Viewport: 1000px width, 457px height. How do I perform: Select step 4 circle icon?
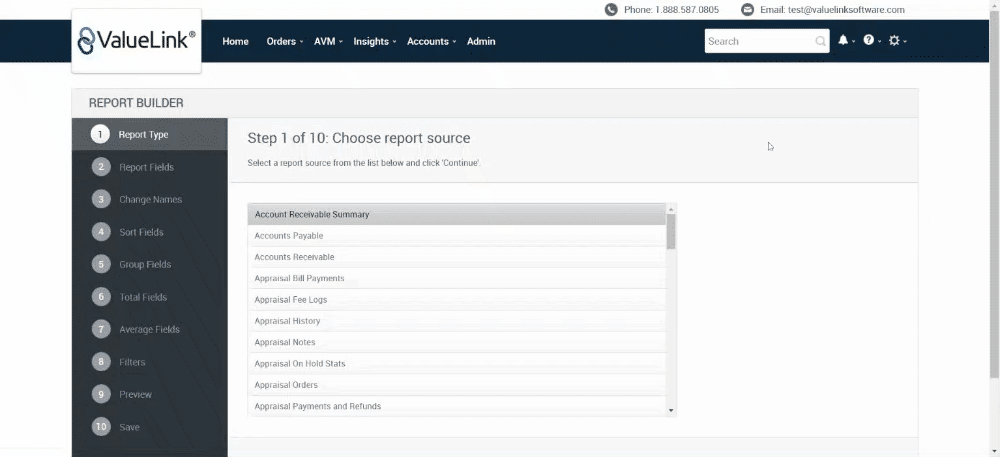click(x=101, y=232)
